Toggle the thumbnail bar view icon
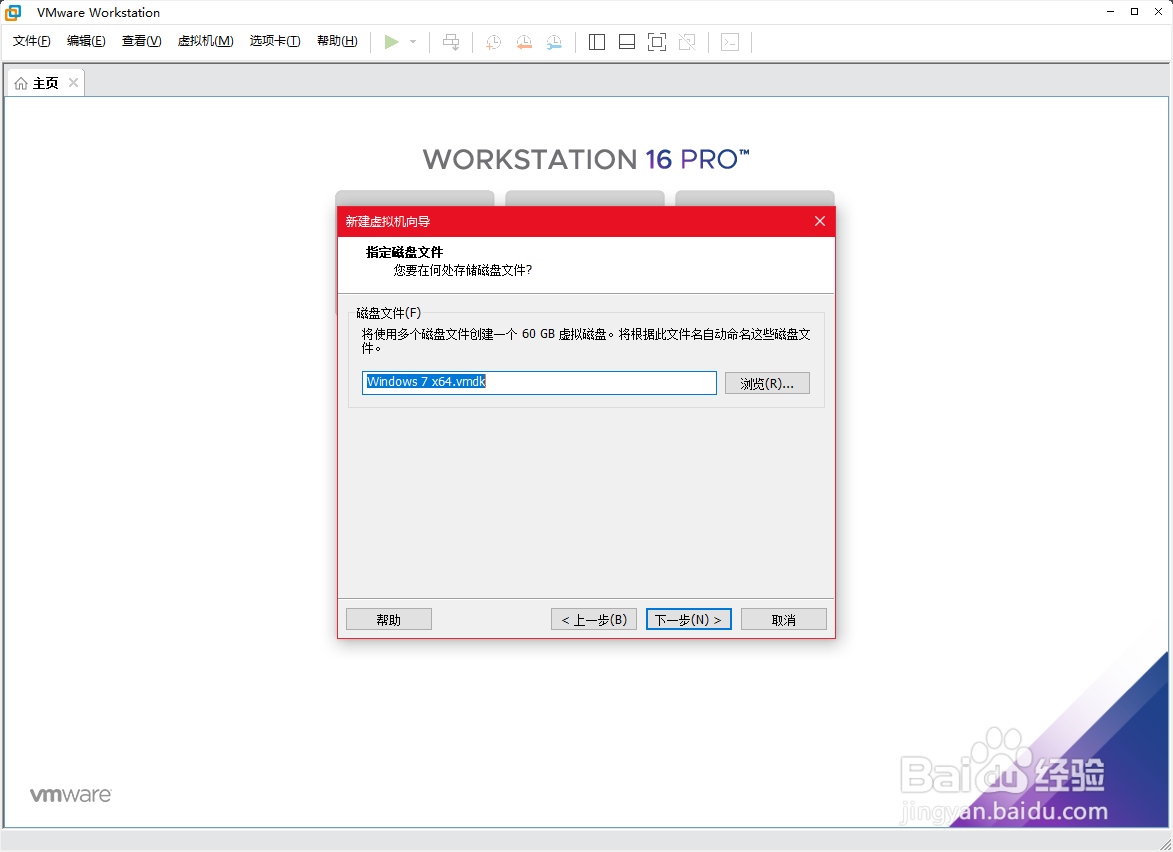The height and width of the screenshot is (852, 1173). 627,42
